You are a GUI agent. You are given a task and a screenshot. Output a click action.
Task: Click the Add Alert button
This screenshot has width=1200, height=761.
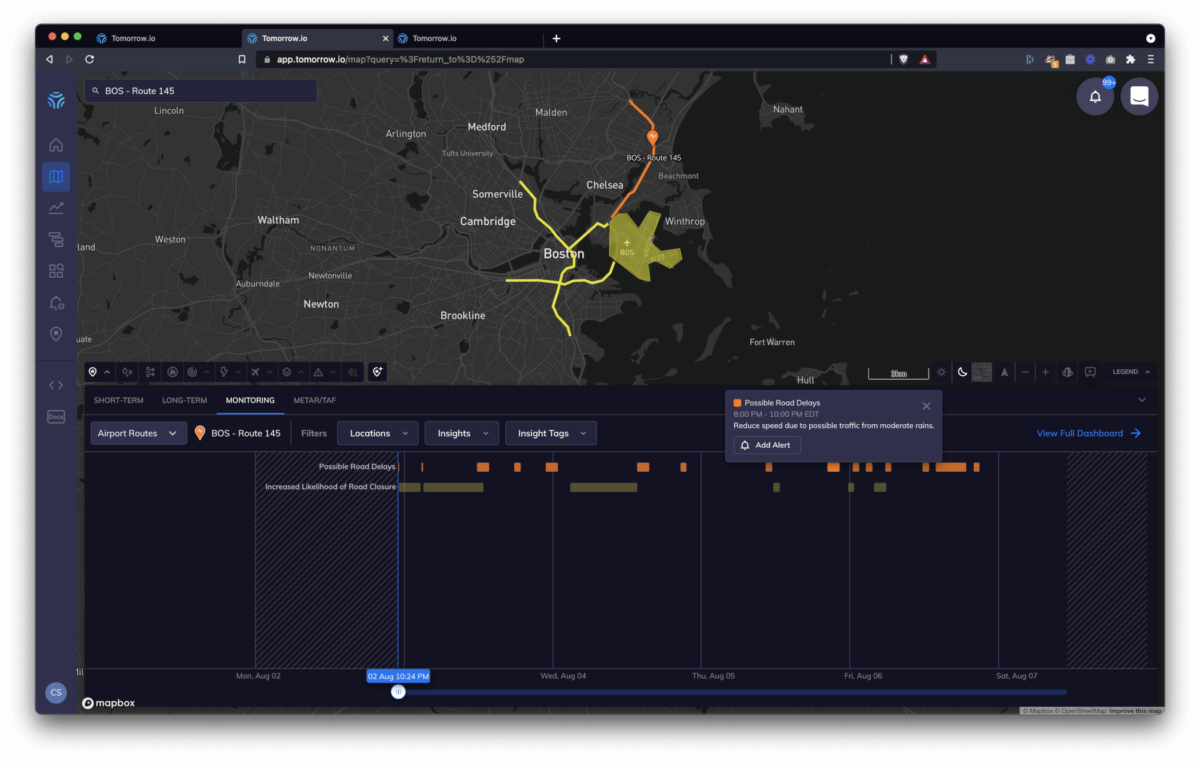767,444
